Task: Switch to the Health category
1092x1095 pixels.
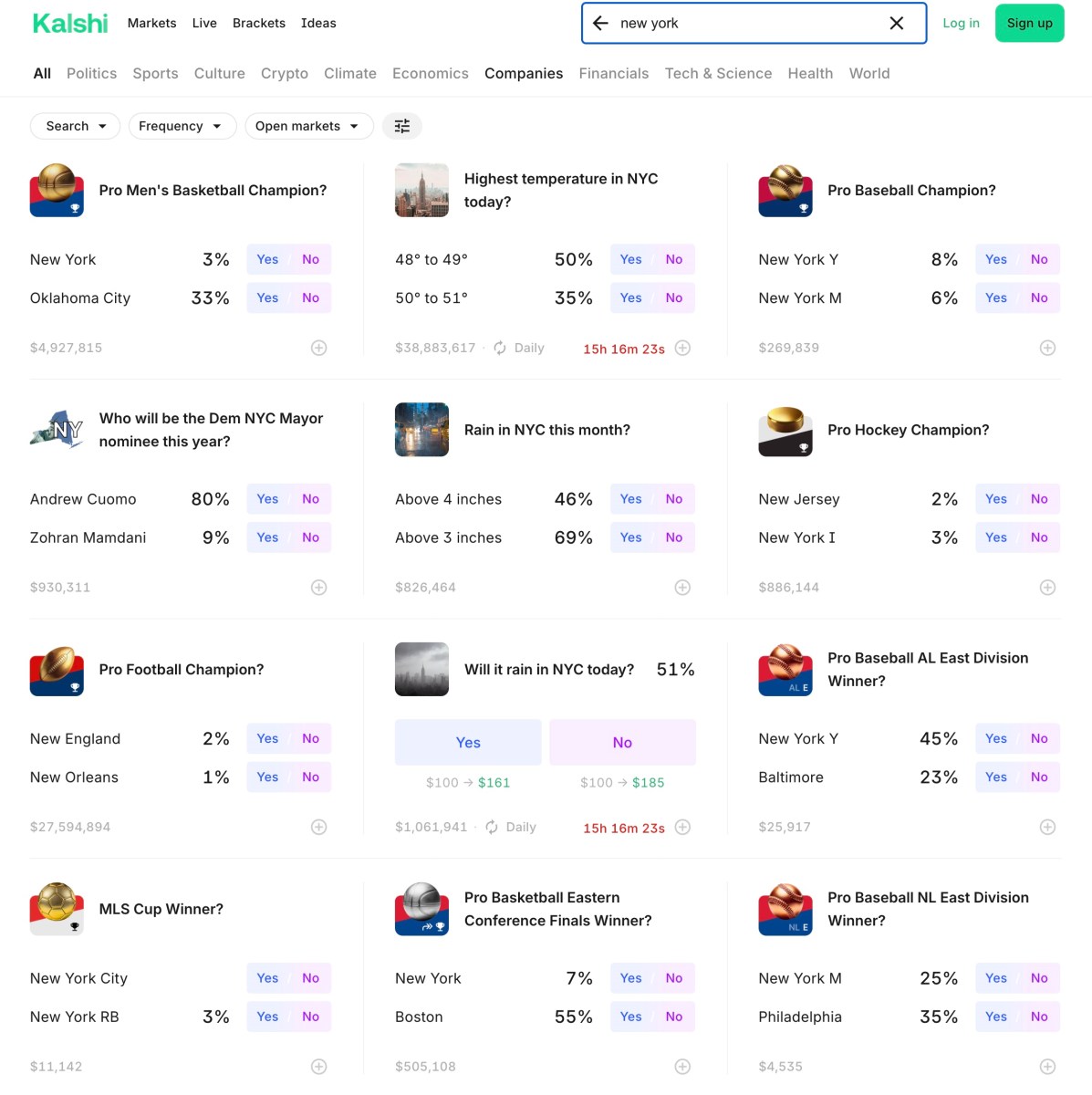Action: click(x=810, y=73)
